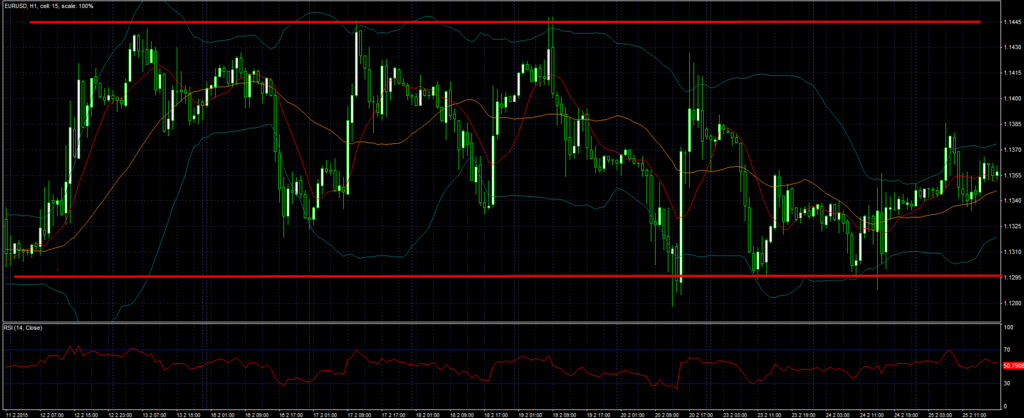Viewport: 1024px width, 418px height.
Task: Click the RSI (14, Close) indicator label
Action: pos(23,327)
